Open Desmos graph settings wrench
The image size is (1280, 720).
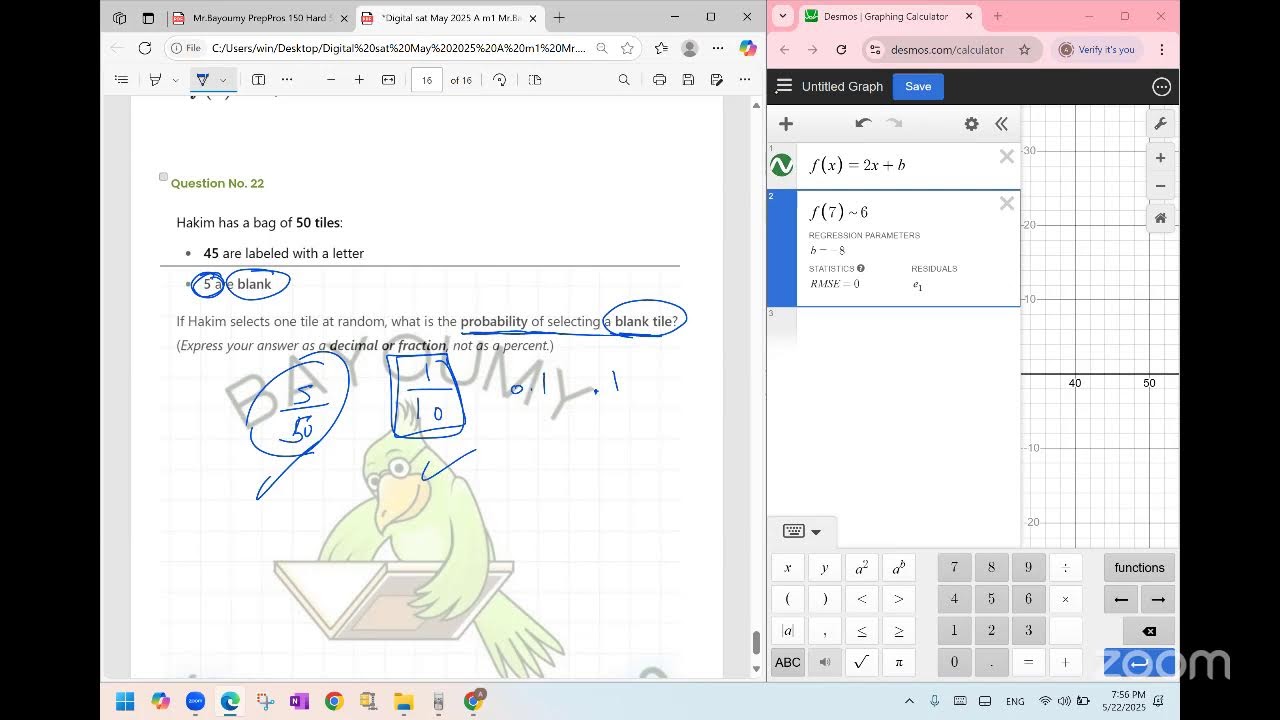1160,123
